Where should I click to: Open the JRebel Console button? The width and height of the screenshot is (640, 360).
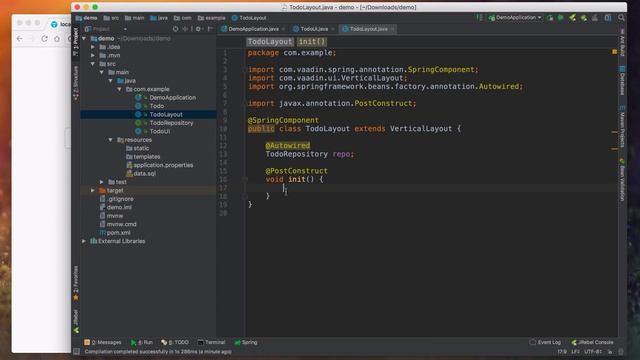pyautogui.click(x=592, y=342)
